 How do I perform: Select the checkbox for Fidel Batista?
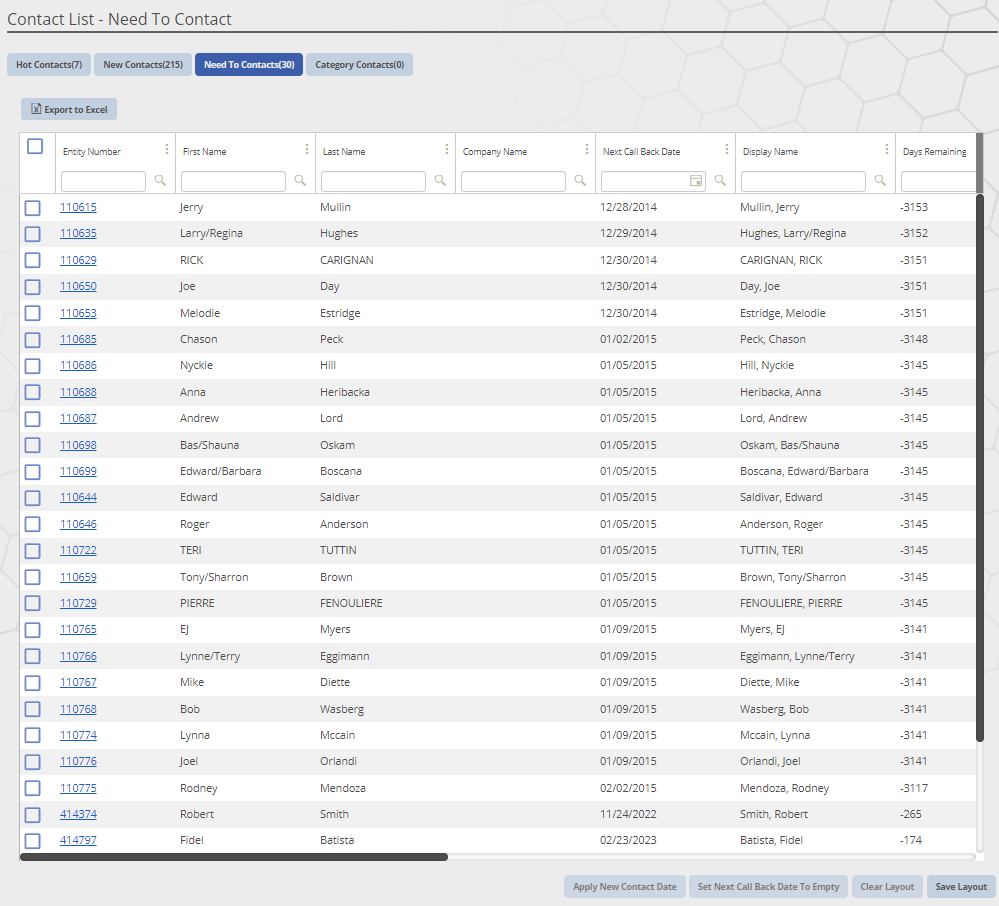click(32, 840)
